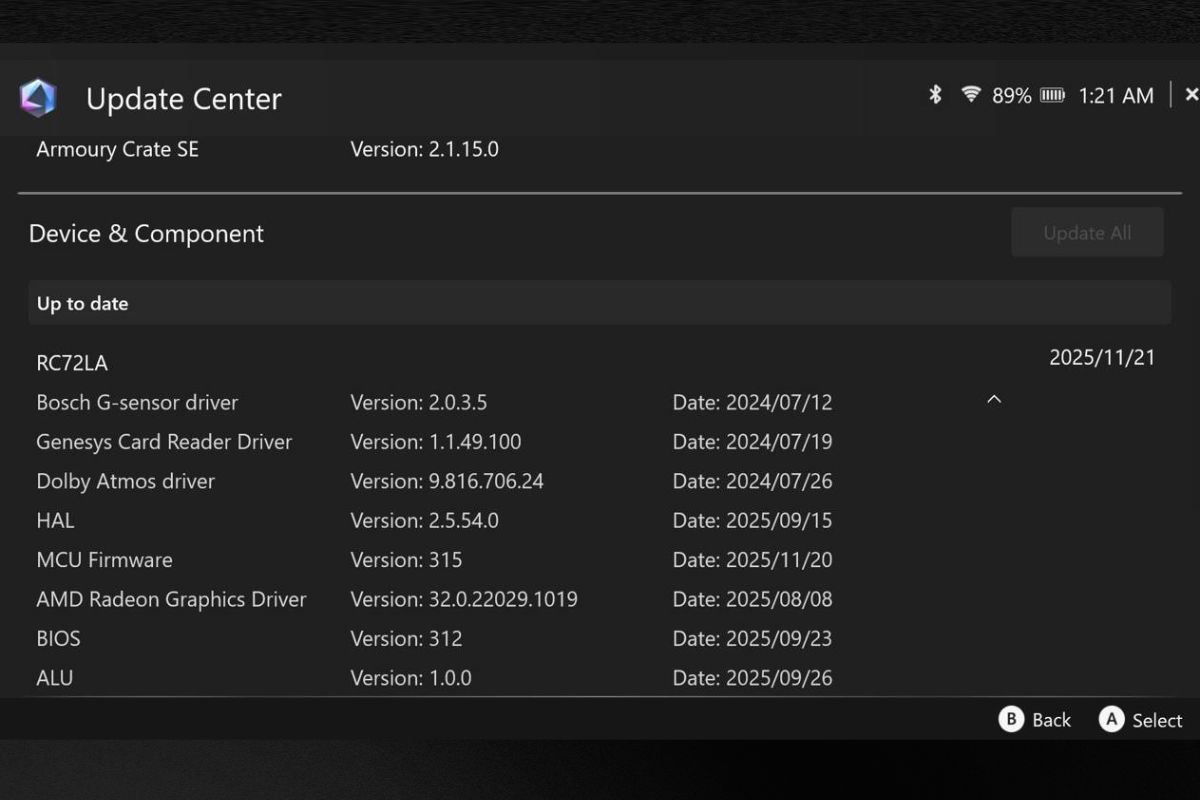Click the Update All button
The image size is (1200, 800).
(1087, 233)
